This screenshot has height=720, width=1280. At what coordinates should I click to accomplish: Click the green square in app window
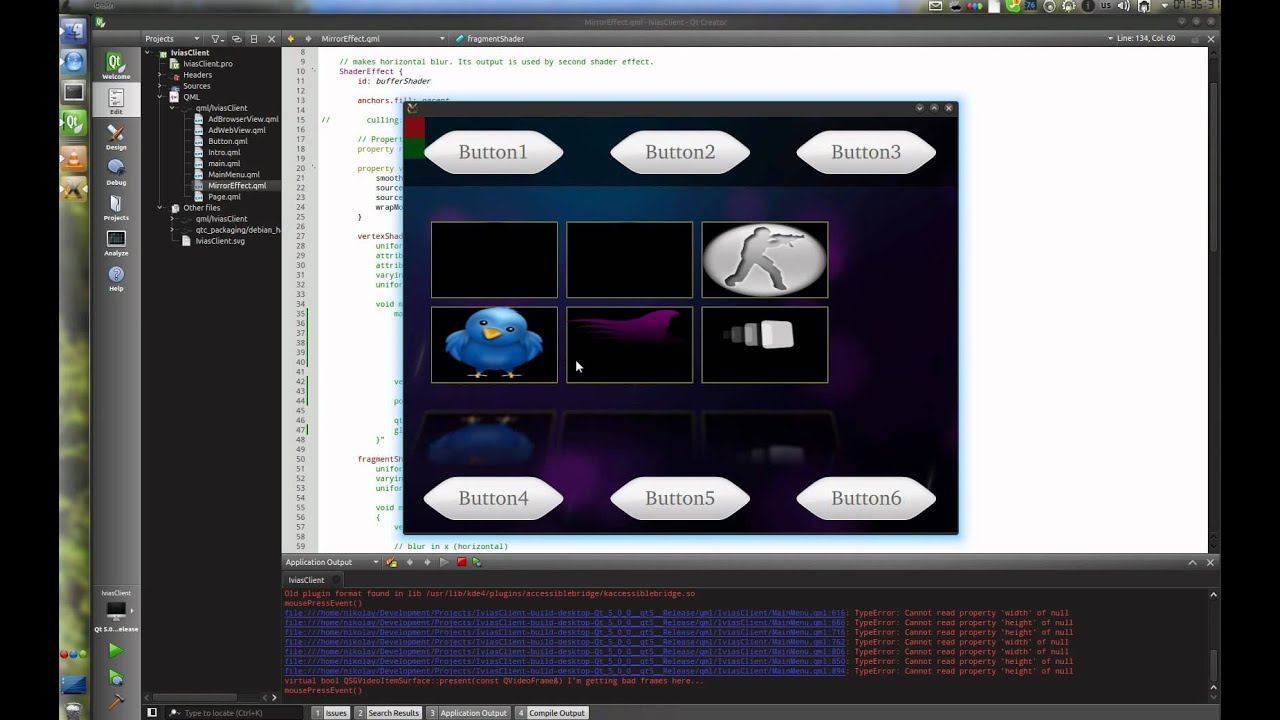click(414, 149)
